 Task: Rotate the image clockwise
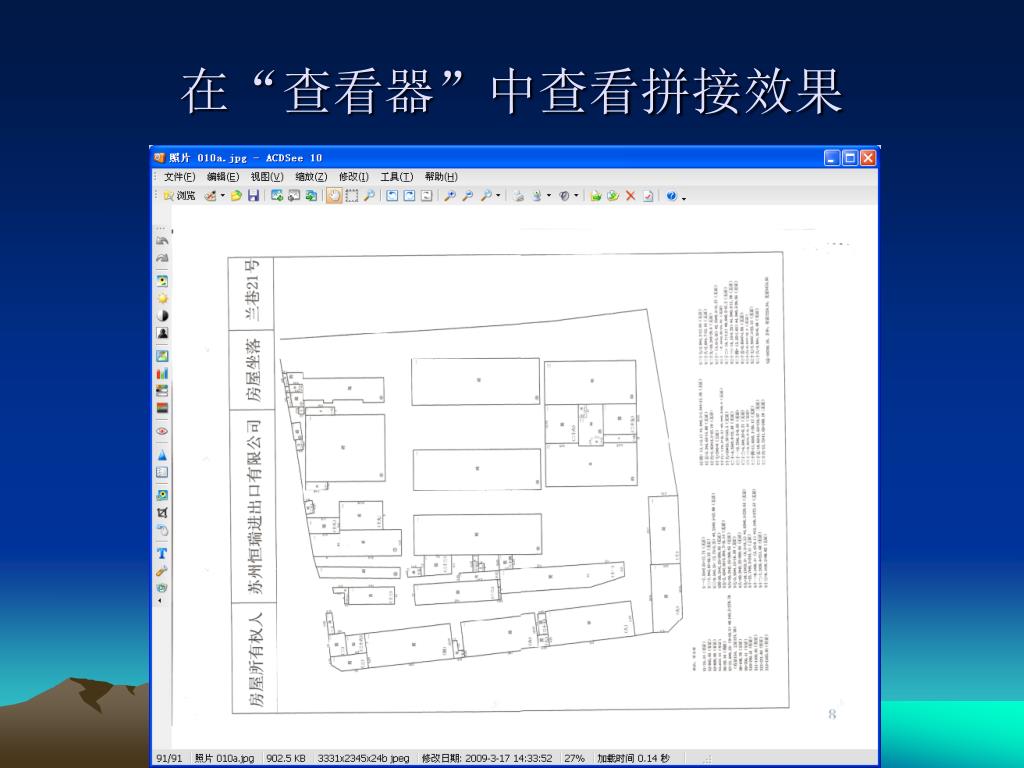(x=409, y=195)
